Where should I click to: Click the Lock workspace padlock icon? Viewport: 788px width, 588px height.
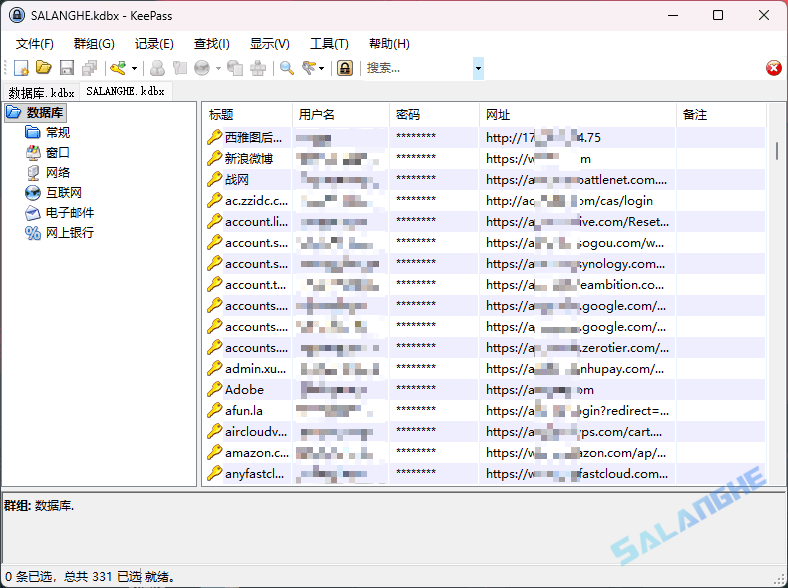(x=345, y=68)
